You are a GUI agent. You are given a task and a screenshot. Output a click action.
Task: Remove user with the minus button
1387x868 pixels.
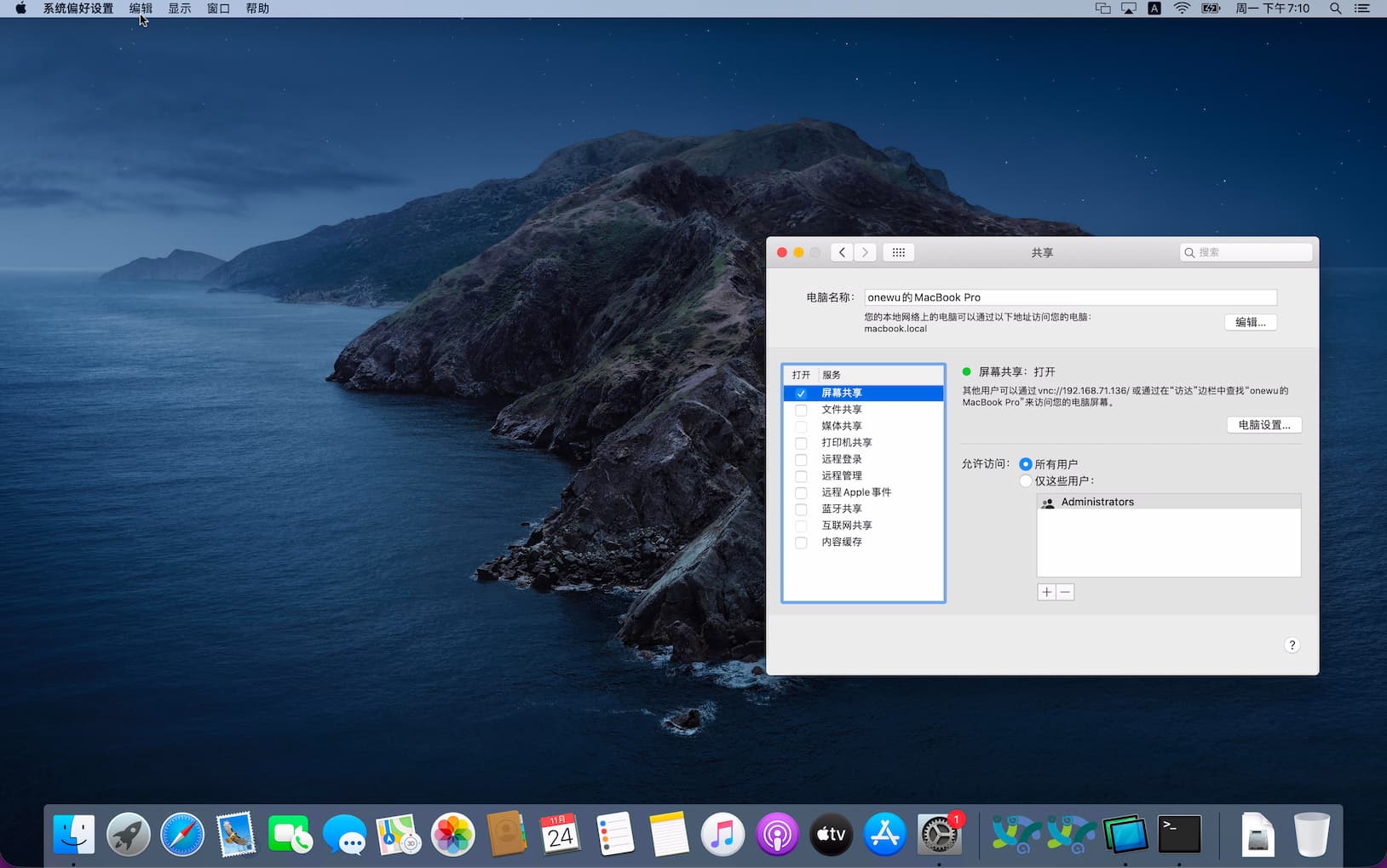[x=1065, y=592]
